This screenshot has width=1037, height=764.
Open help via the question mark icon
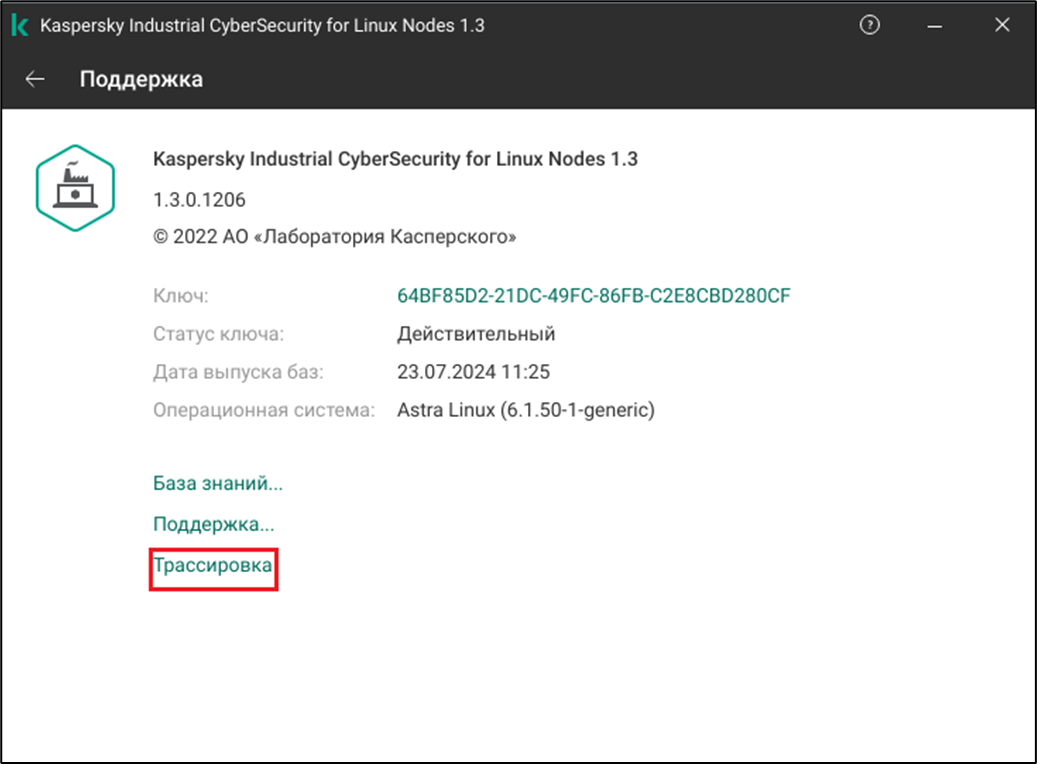tap(870, 26)
